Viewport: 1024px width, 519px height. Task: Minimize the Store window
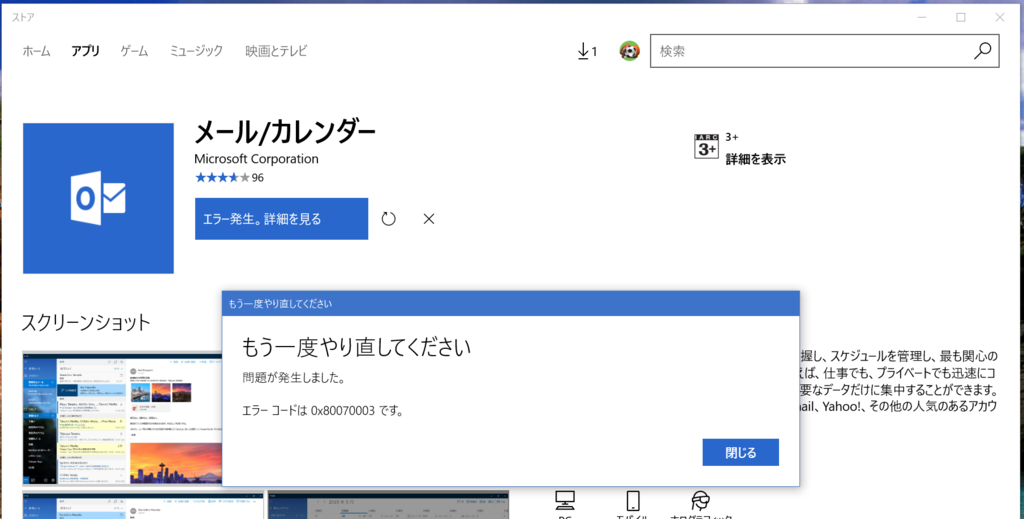click(921, 18)
